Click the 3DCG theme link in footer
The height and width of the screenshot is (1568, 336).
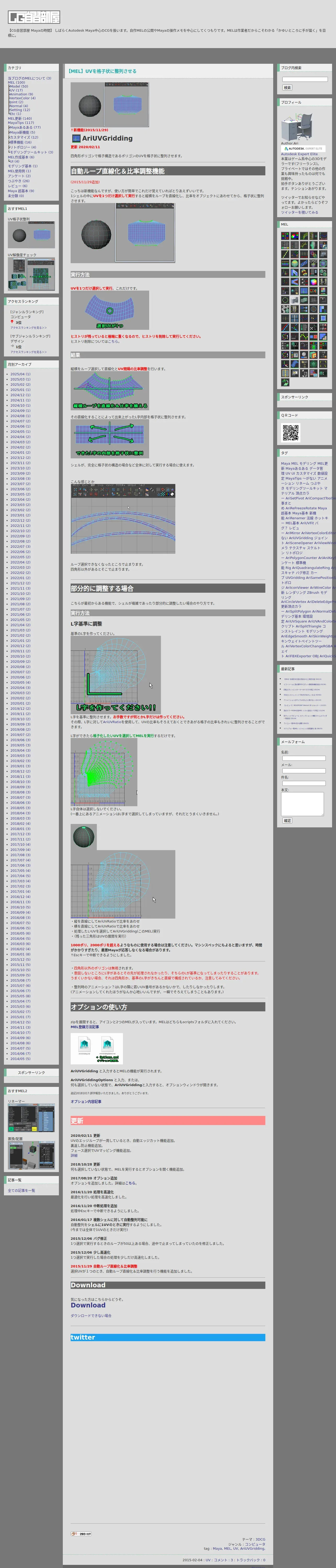point(260,1540)
